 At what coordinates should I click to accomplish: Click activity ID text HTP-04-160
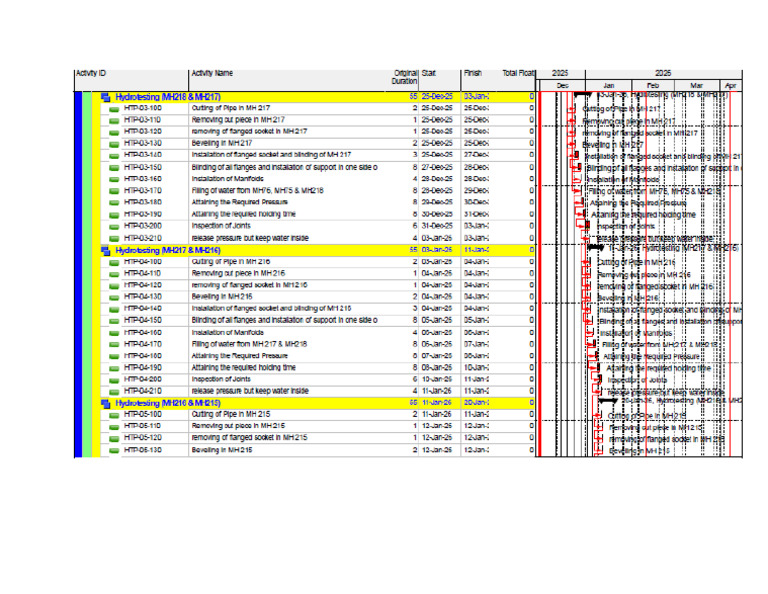click(143, 333)
